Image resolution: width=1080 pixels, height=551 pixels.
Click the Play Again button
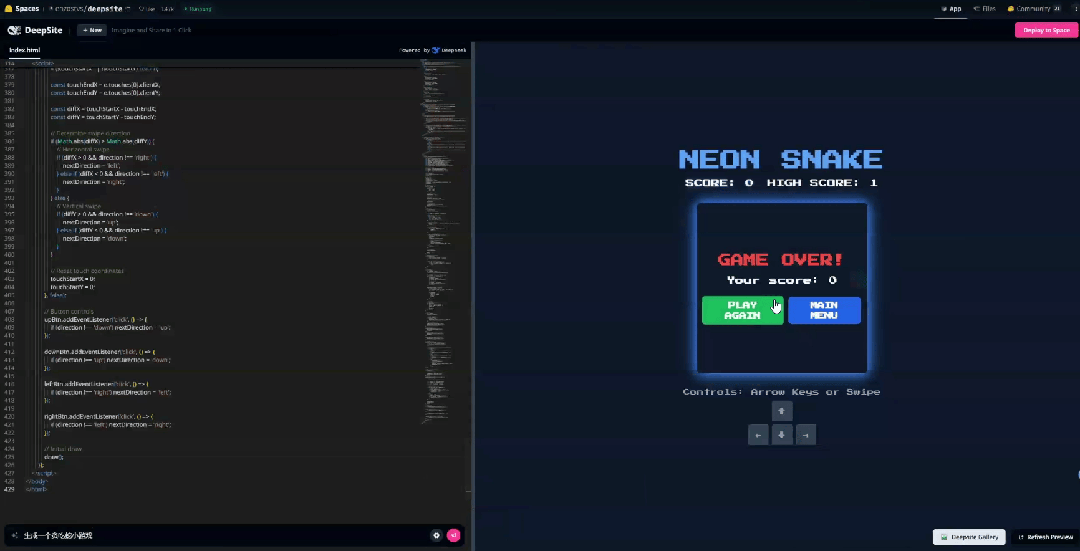(x=742, y=310)
